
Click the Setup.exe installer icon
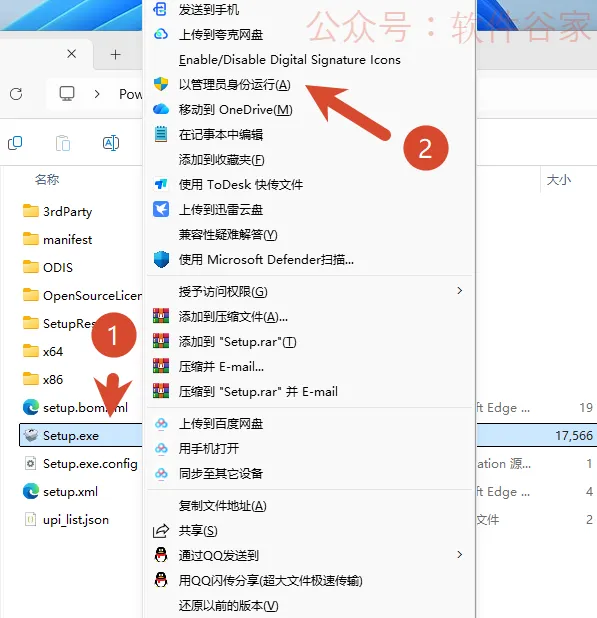point(31,435)
